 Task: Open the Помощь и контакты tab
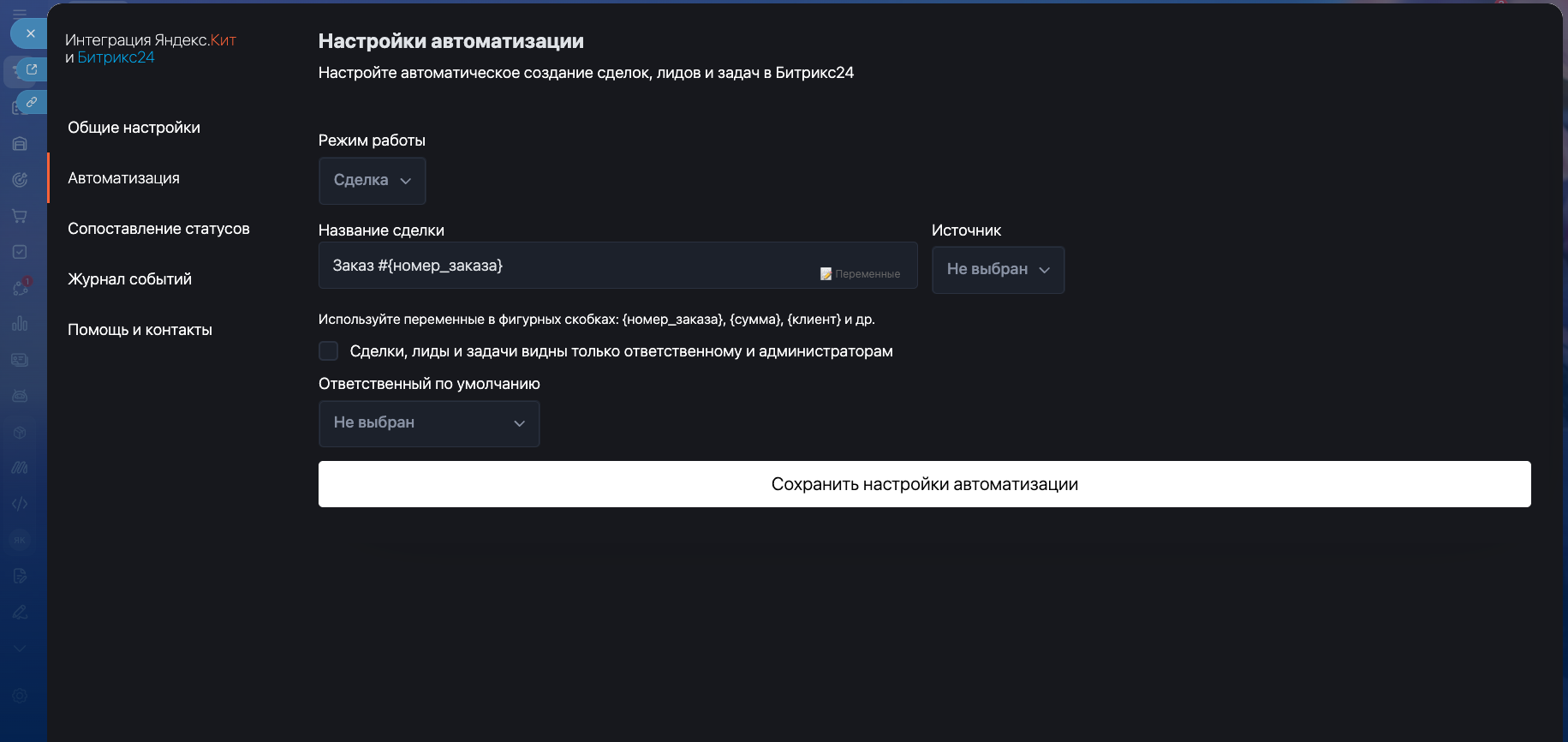click(140, 330)
